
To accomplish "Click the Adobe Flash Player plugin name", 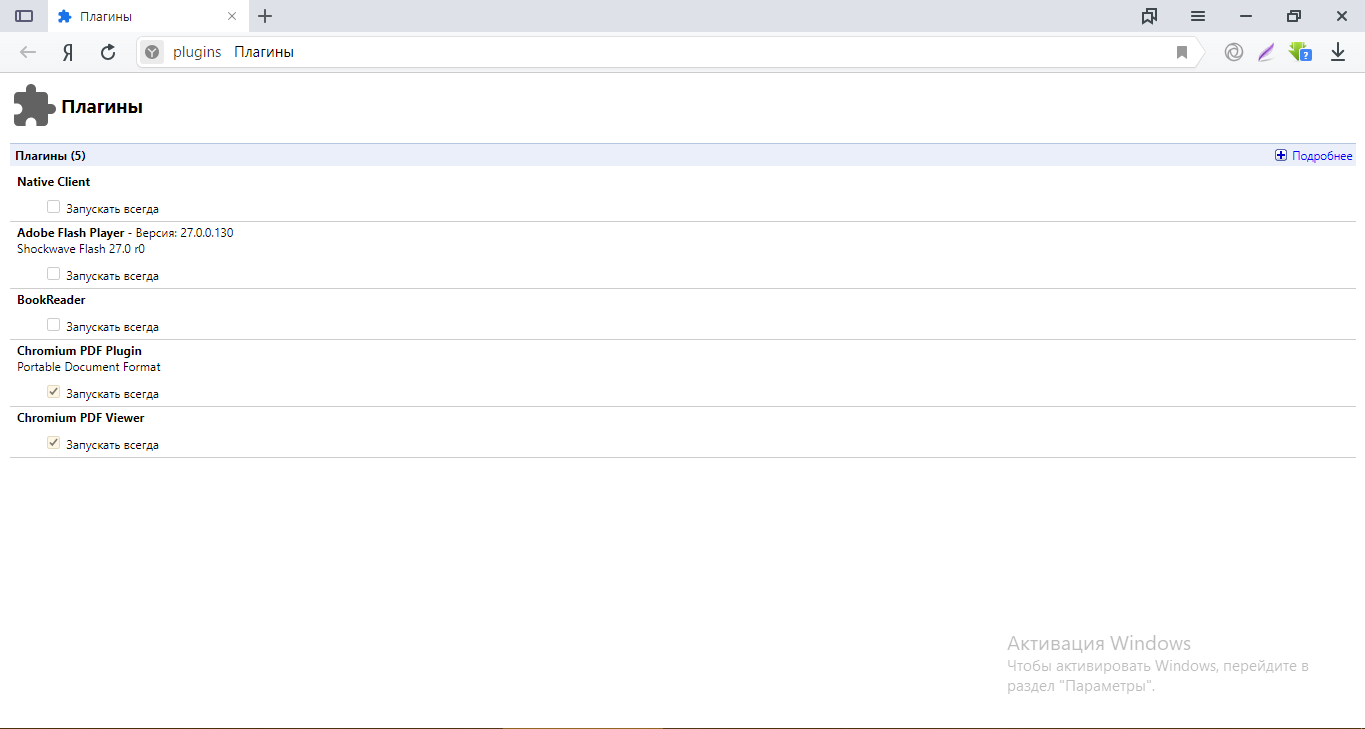I will [70, 233].
